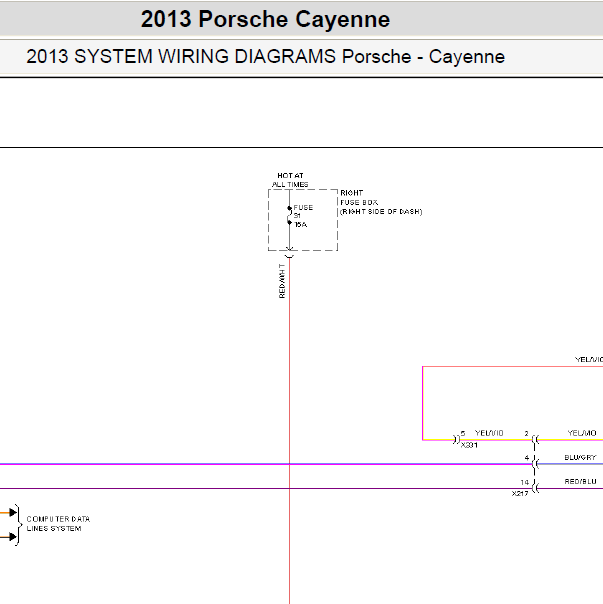The height and width of the screenshot is (604, 603).
Task: Click the fuse symbol inside the fuse box
Action: pos(289,215)
